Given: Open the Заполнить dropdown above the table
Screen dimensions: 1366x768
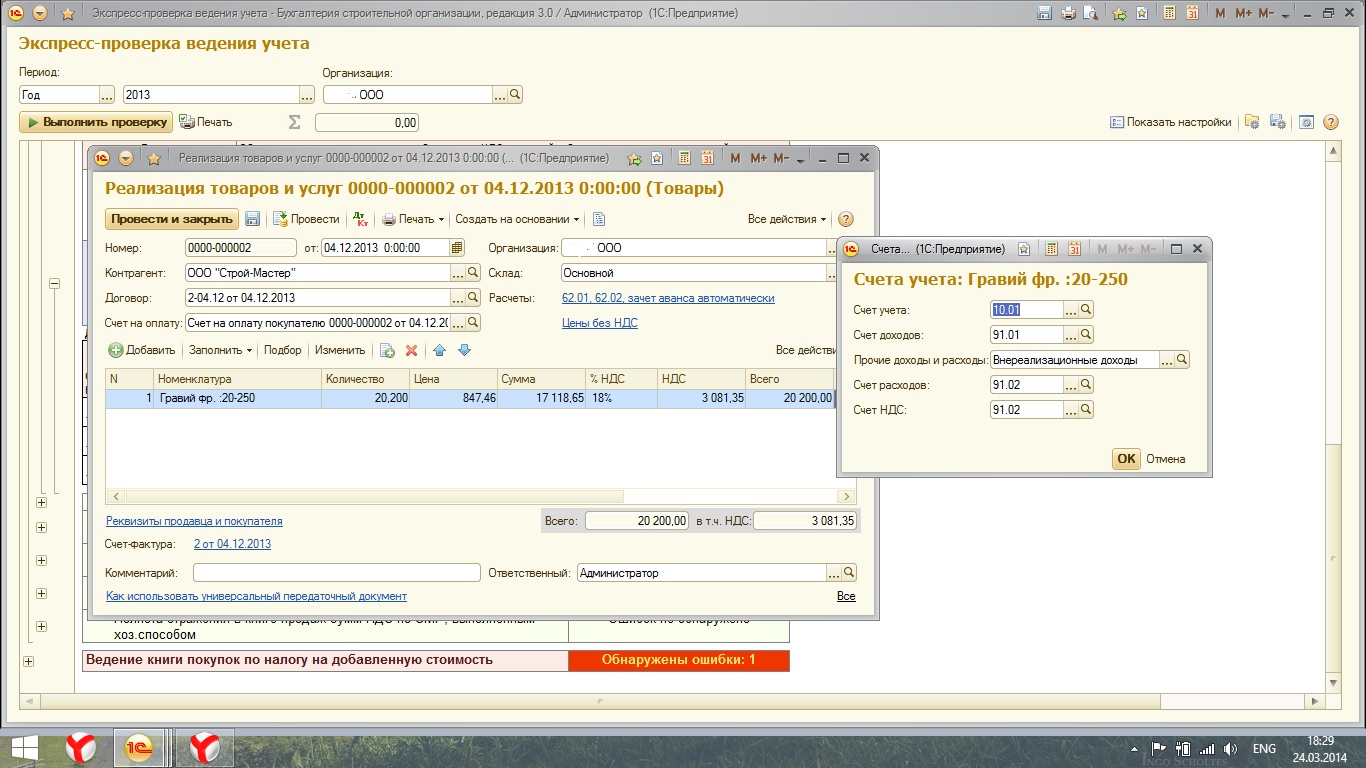Looking at the screenshot, I should 220,350.
